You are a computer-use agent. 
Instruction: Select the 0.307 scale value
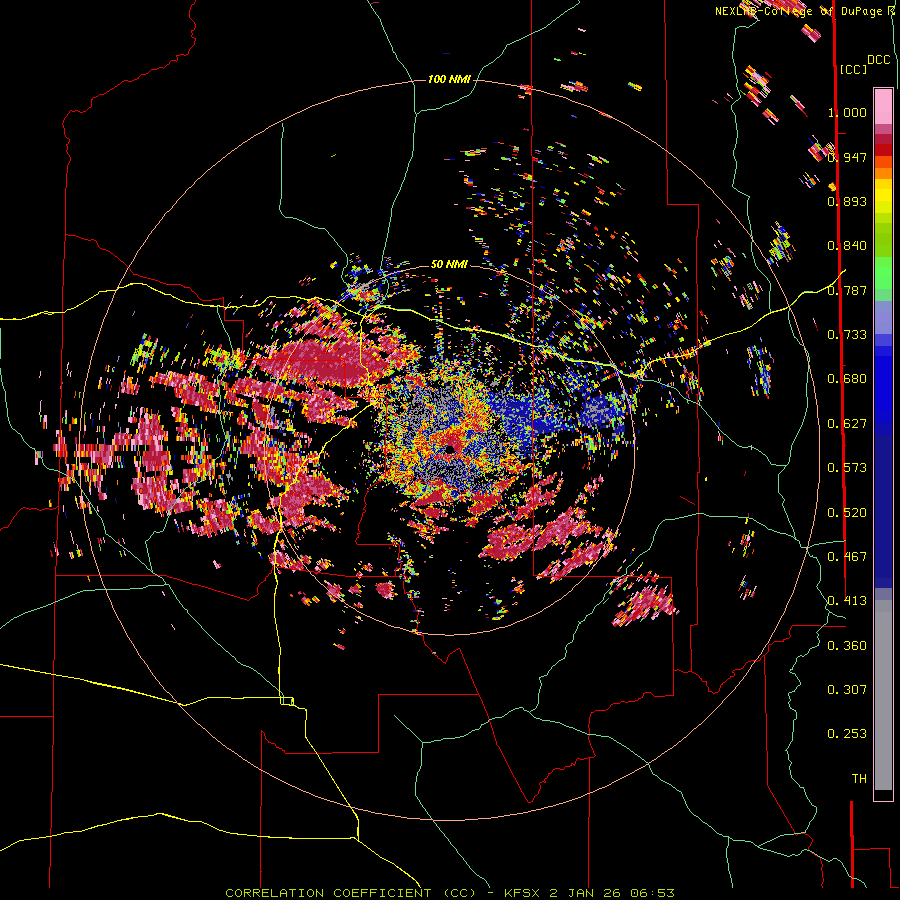847,690
